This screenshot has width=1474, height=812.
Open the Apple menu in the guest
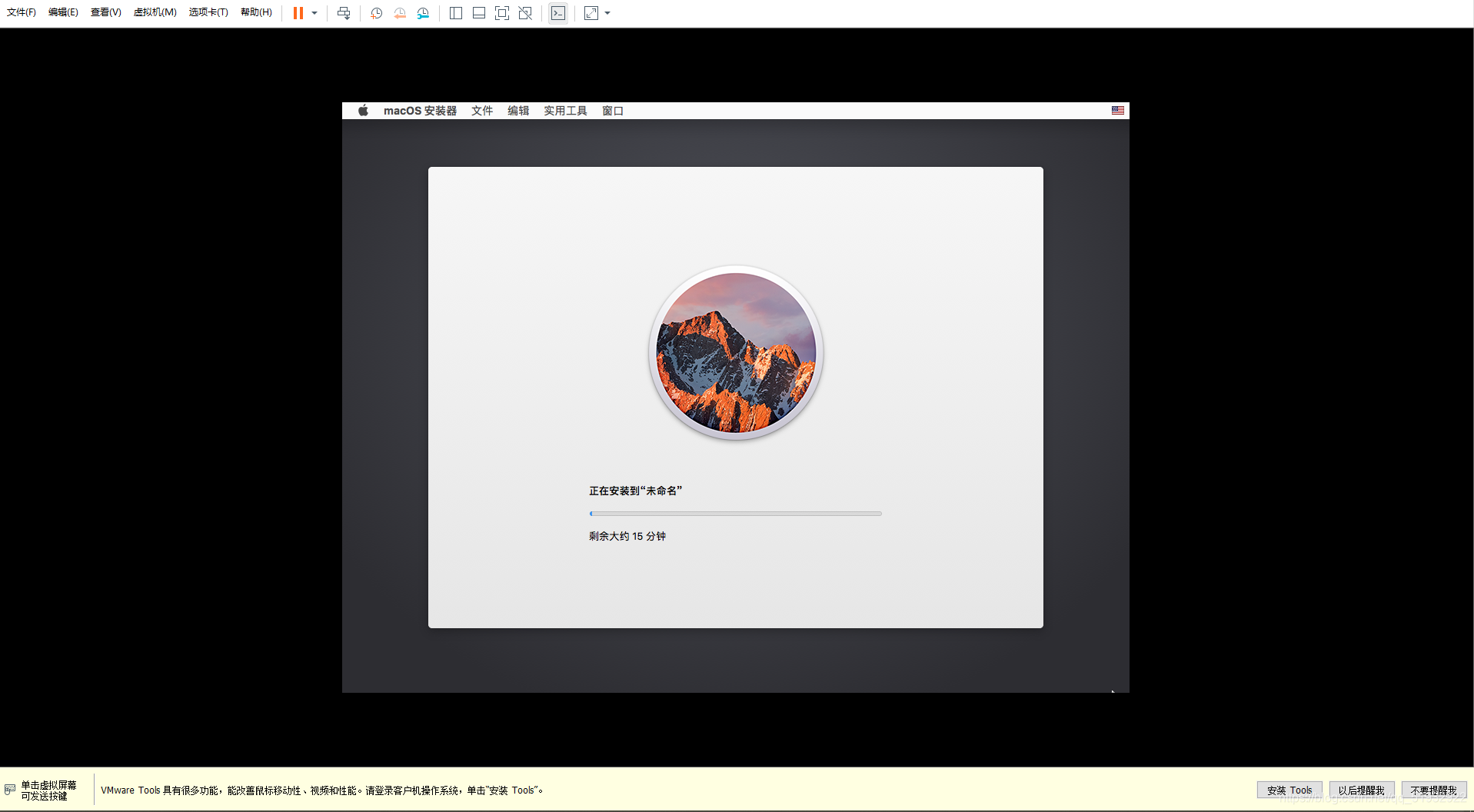click(363, 111)
